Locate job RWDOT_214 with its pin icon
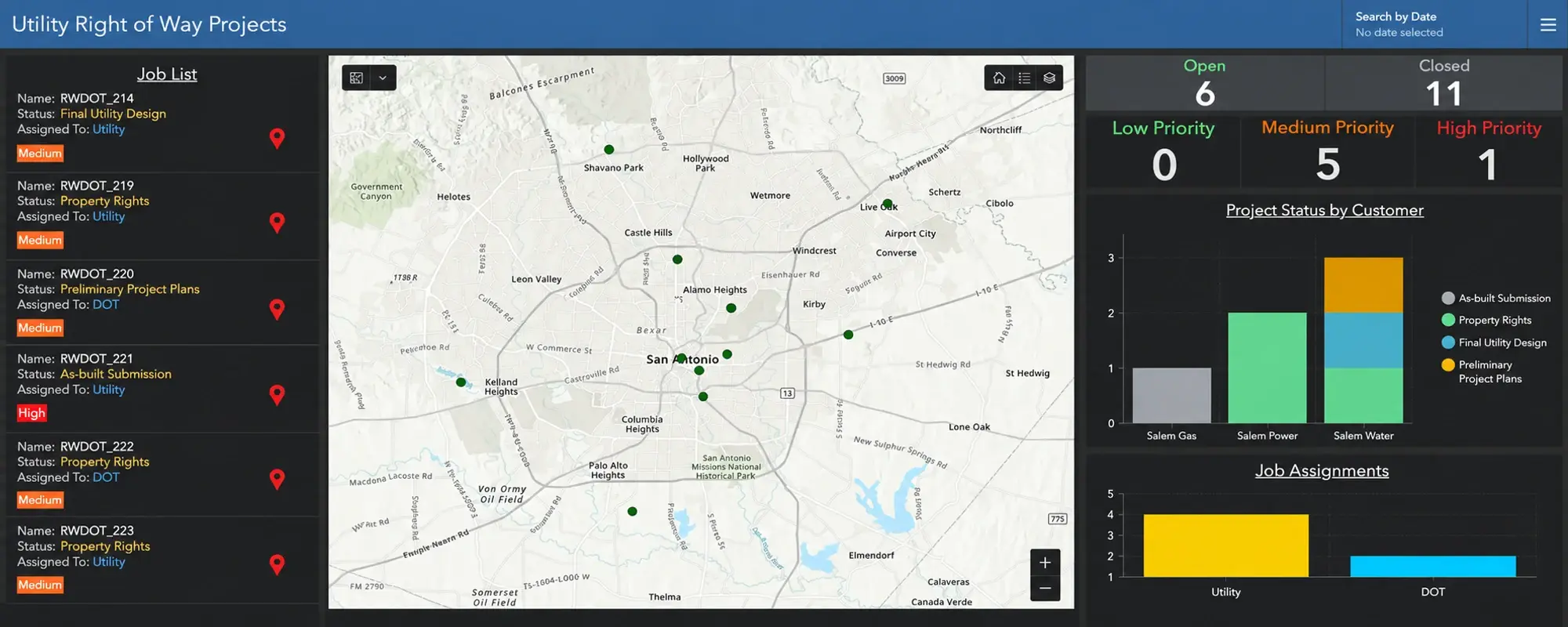 (x=277, y=139)
